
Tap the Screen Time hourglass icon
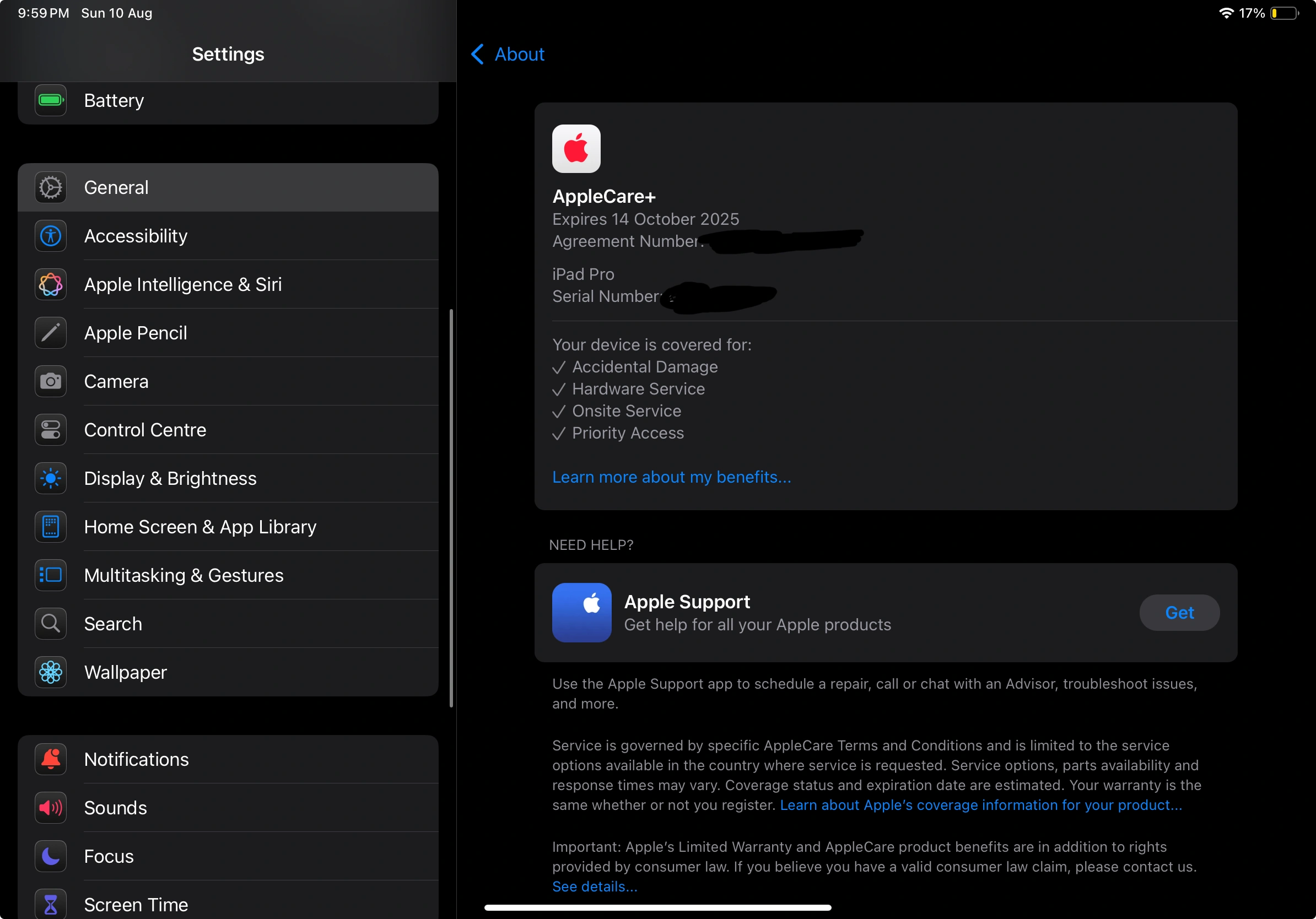(x=51, y=904)
